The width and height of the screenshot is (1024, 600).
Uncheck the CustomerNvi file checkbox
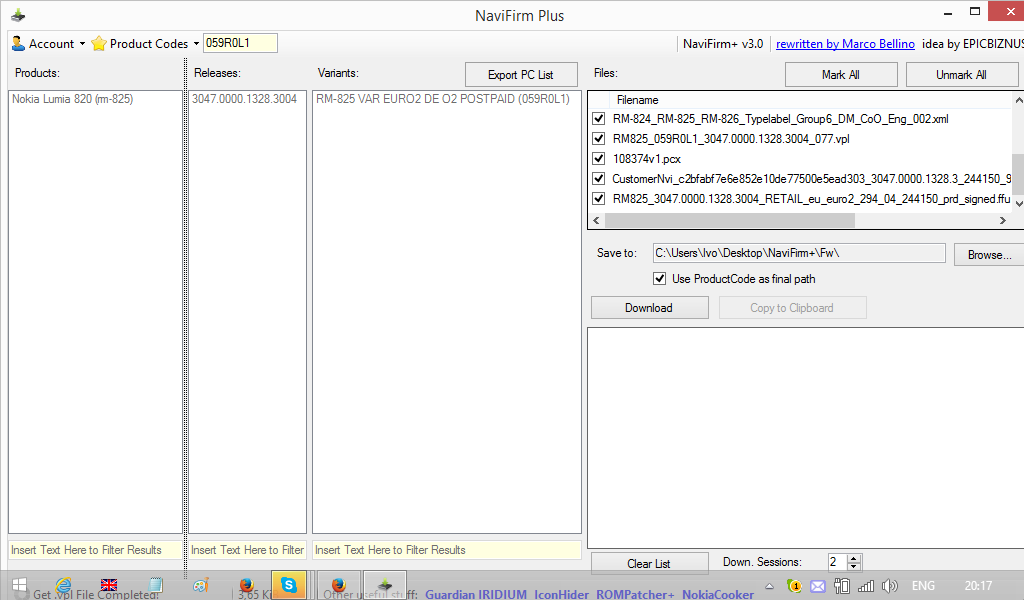pyautogui.click(x=598, y=178)
